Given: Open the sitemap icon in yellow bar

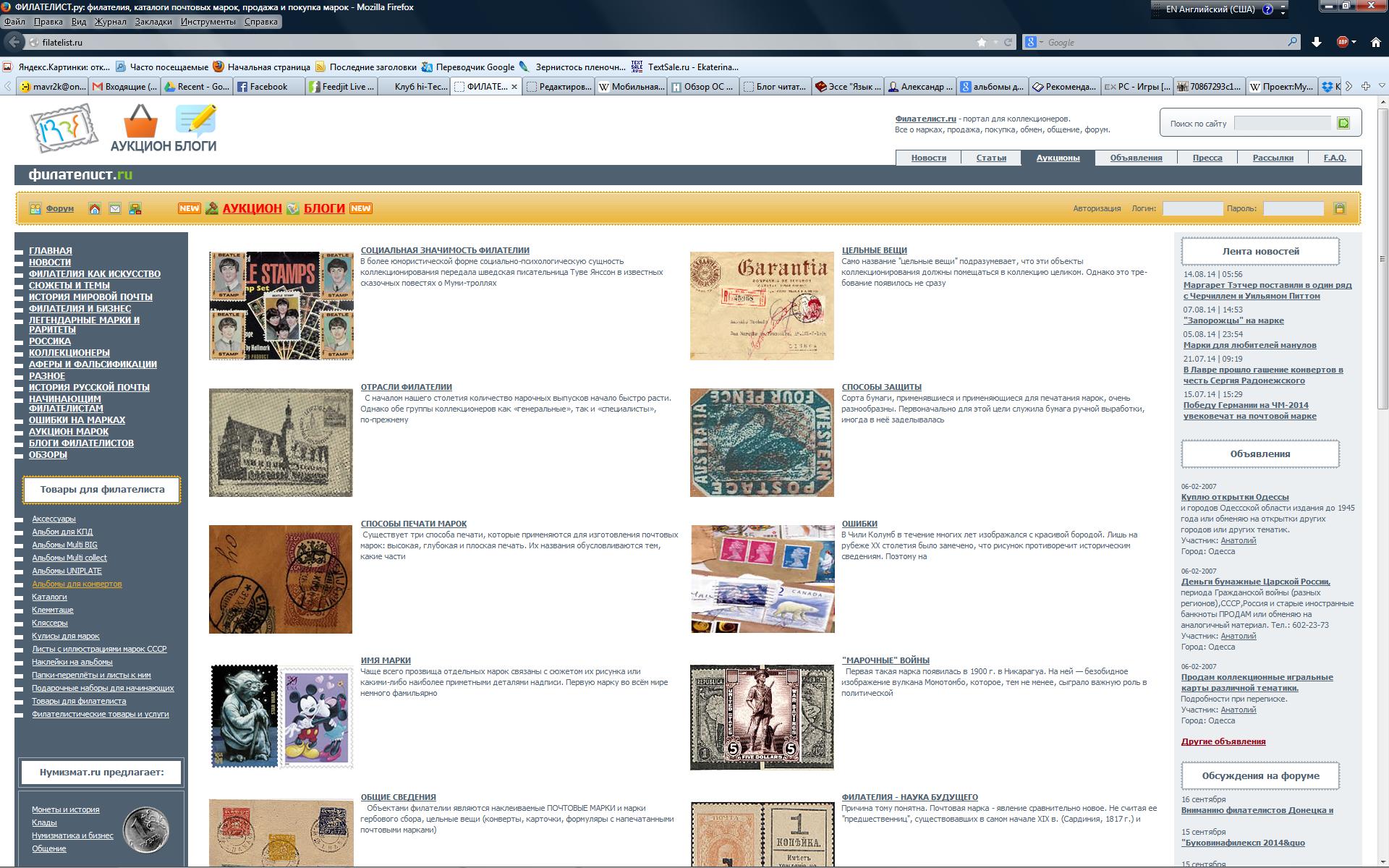Looking at the screenshot, I should coord(135,209).
